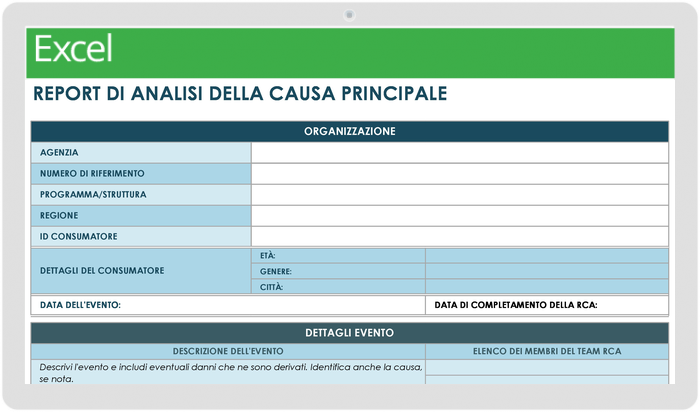The width and height of the screenshot is (700, 412).
Task: Click the ETÀ: label cell
Action: pyautogui.click(x=338, y=256)
